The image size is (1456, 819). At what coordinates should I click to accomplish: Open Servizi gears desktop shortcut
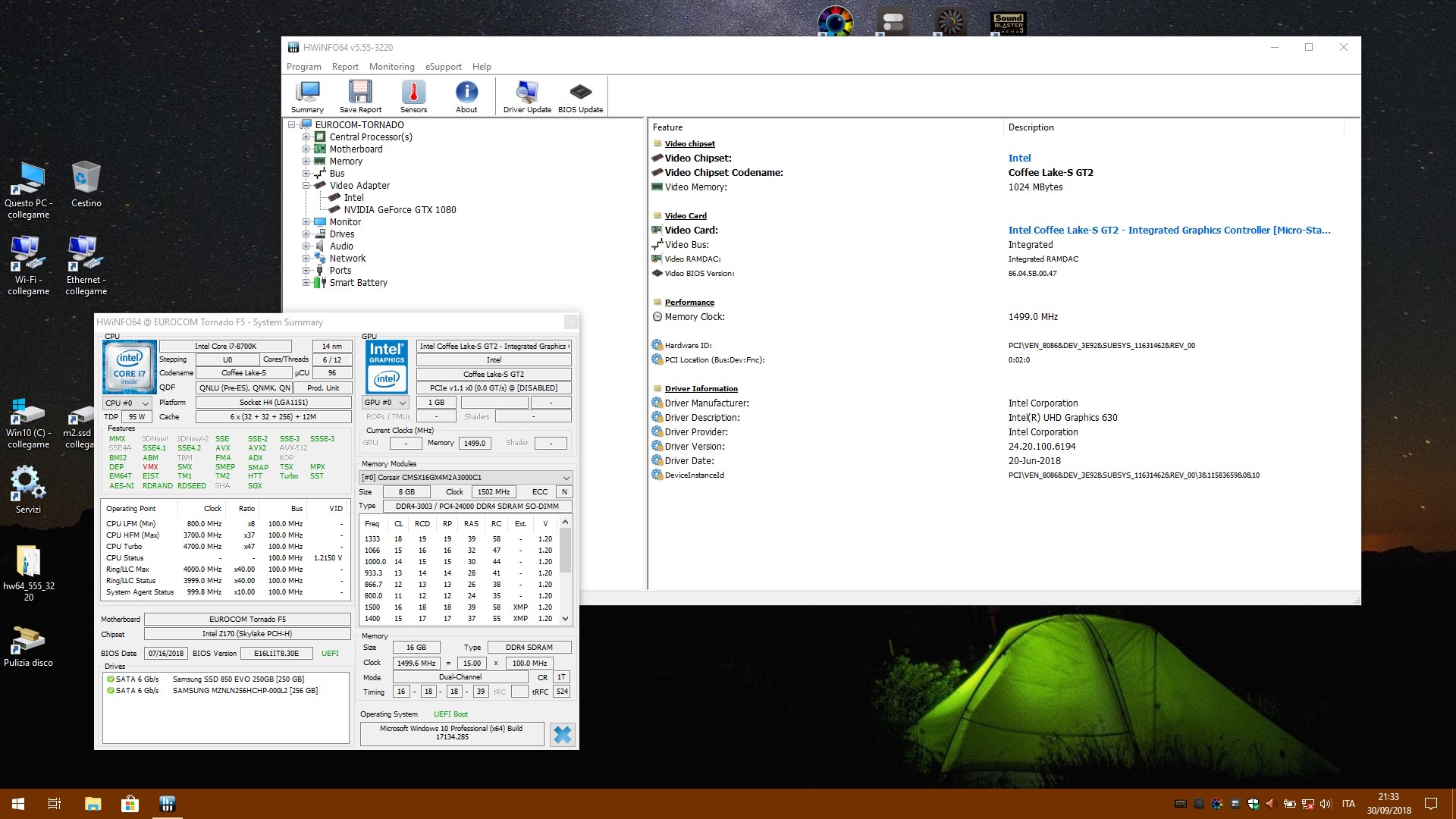click(28, 489)
